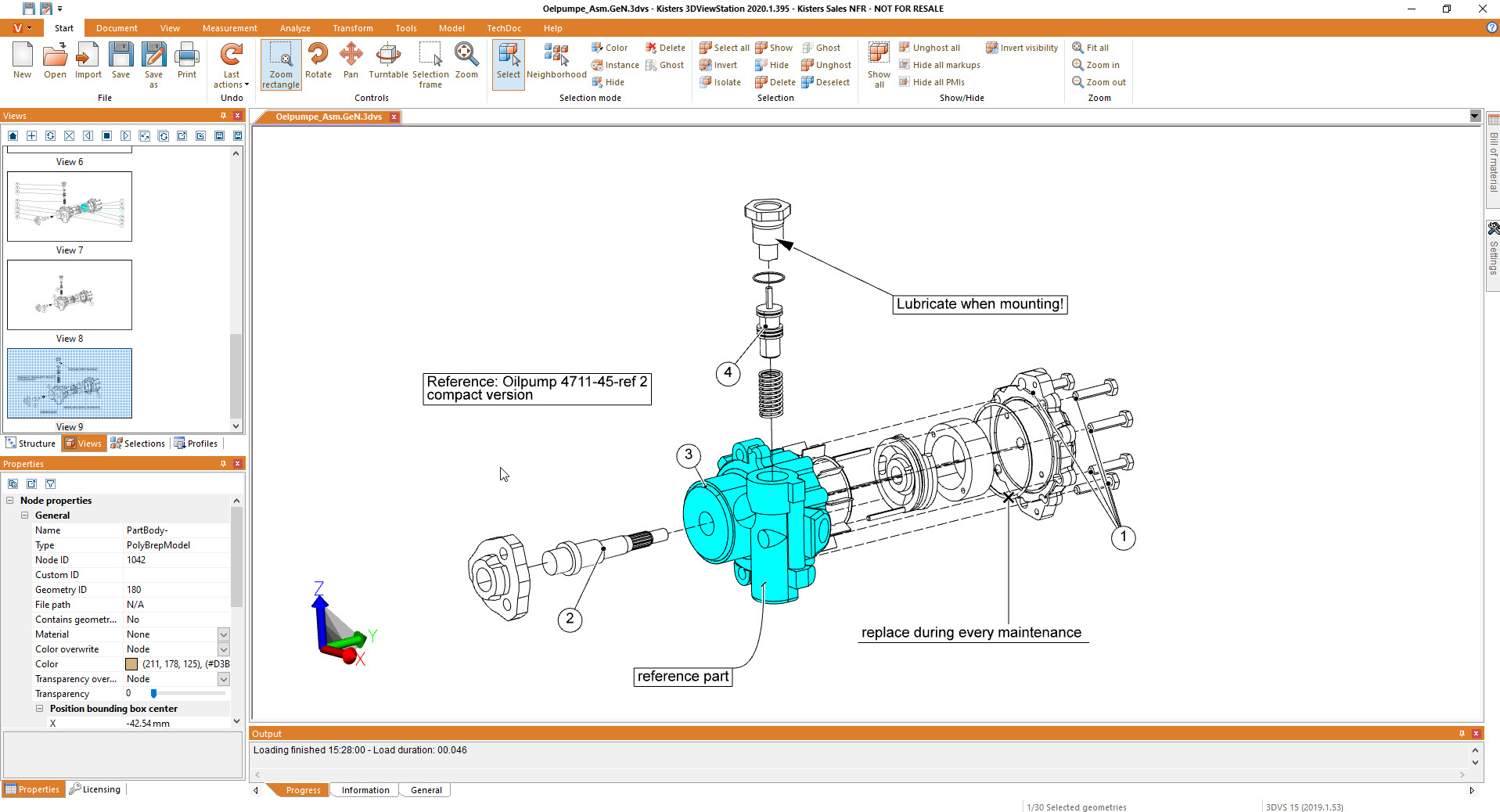Click Fit all in Zoom group

click(x=1090, y=48)
